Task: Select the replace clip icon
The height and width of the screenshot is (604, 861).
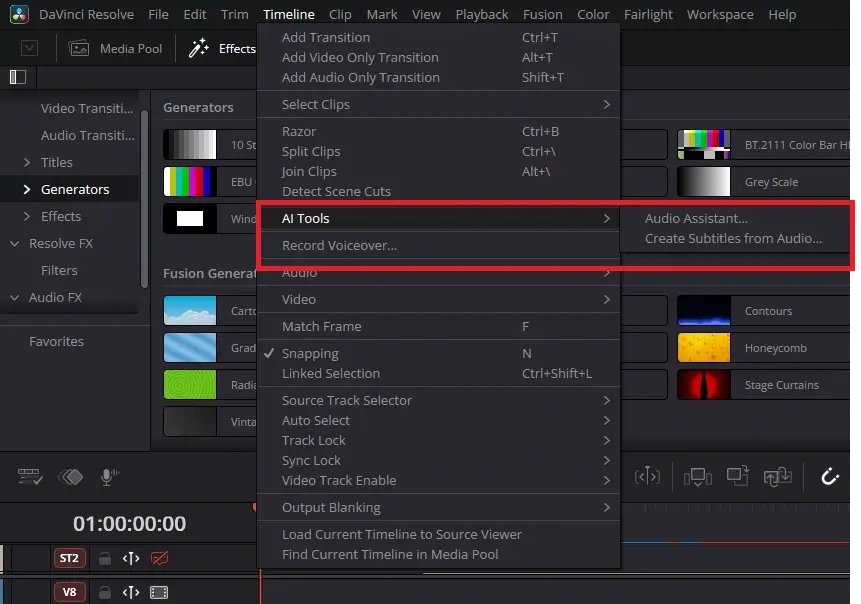Action: click(x=777, y=477)
